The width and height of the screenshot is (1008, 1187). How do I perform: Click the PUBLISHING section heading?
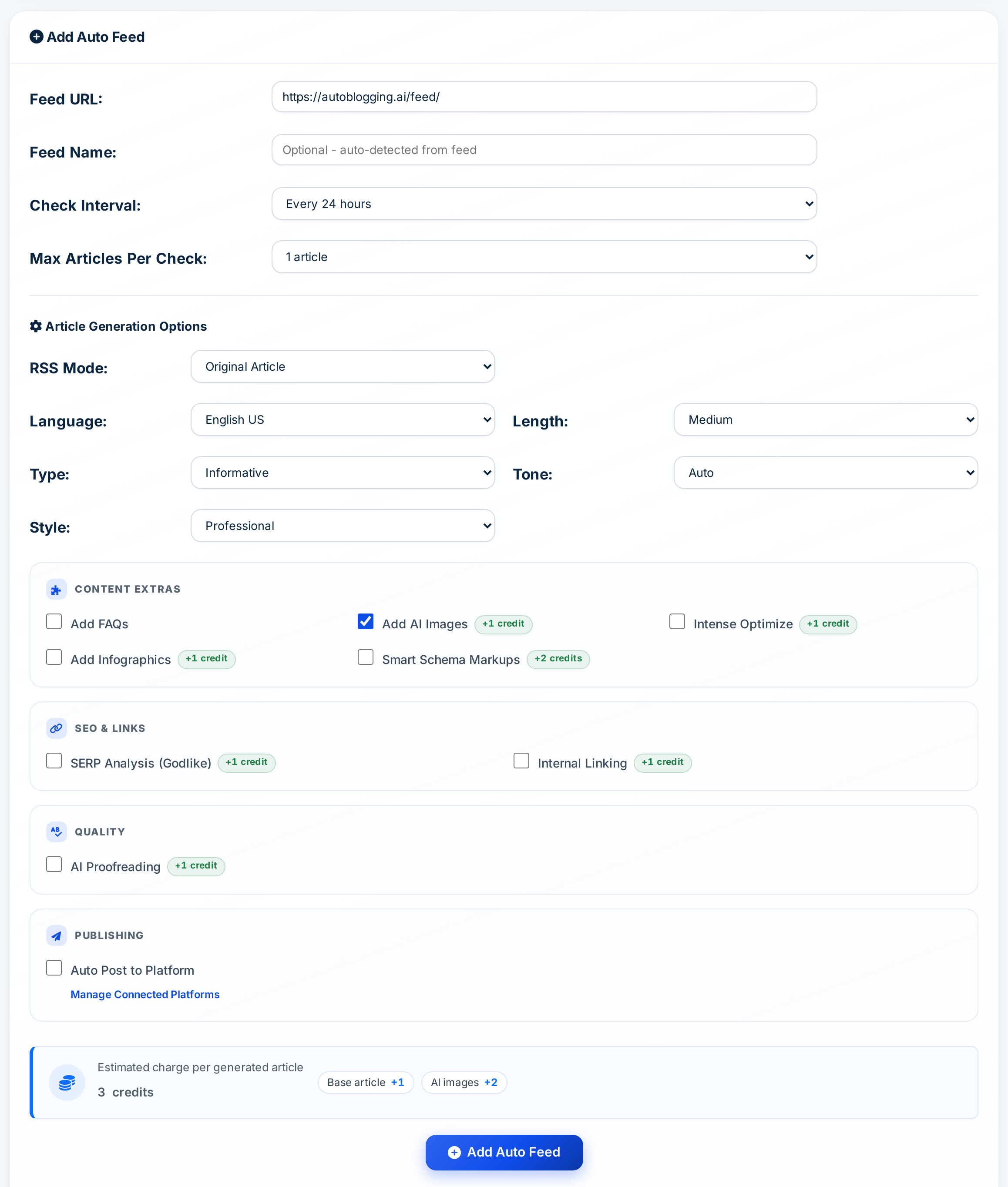coord(109,936)
